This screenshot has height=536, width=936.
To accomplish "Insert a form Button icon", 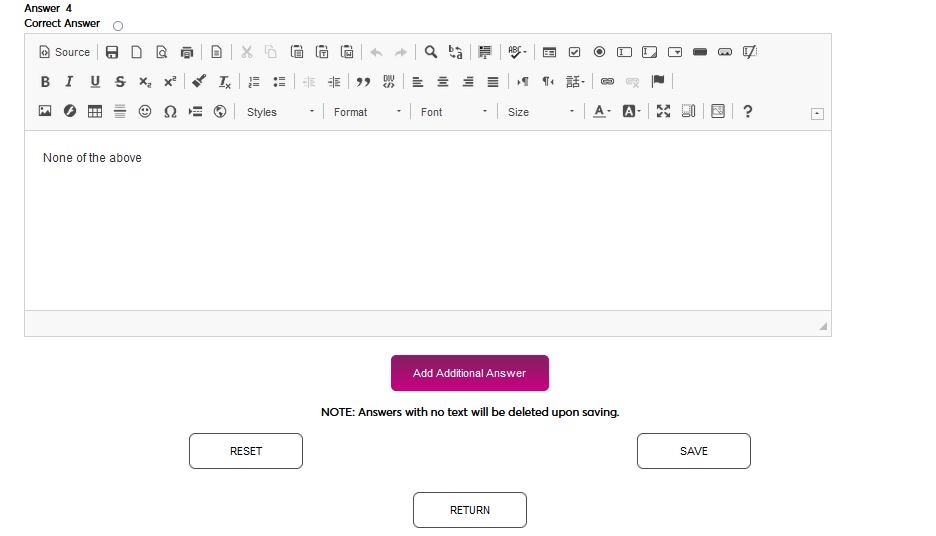I will (x=700, y=52).
